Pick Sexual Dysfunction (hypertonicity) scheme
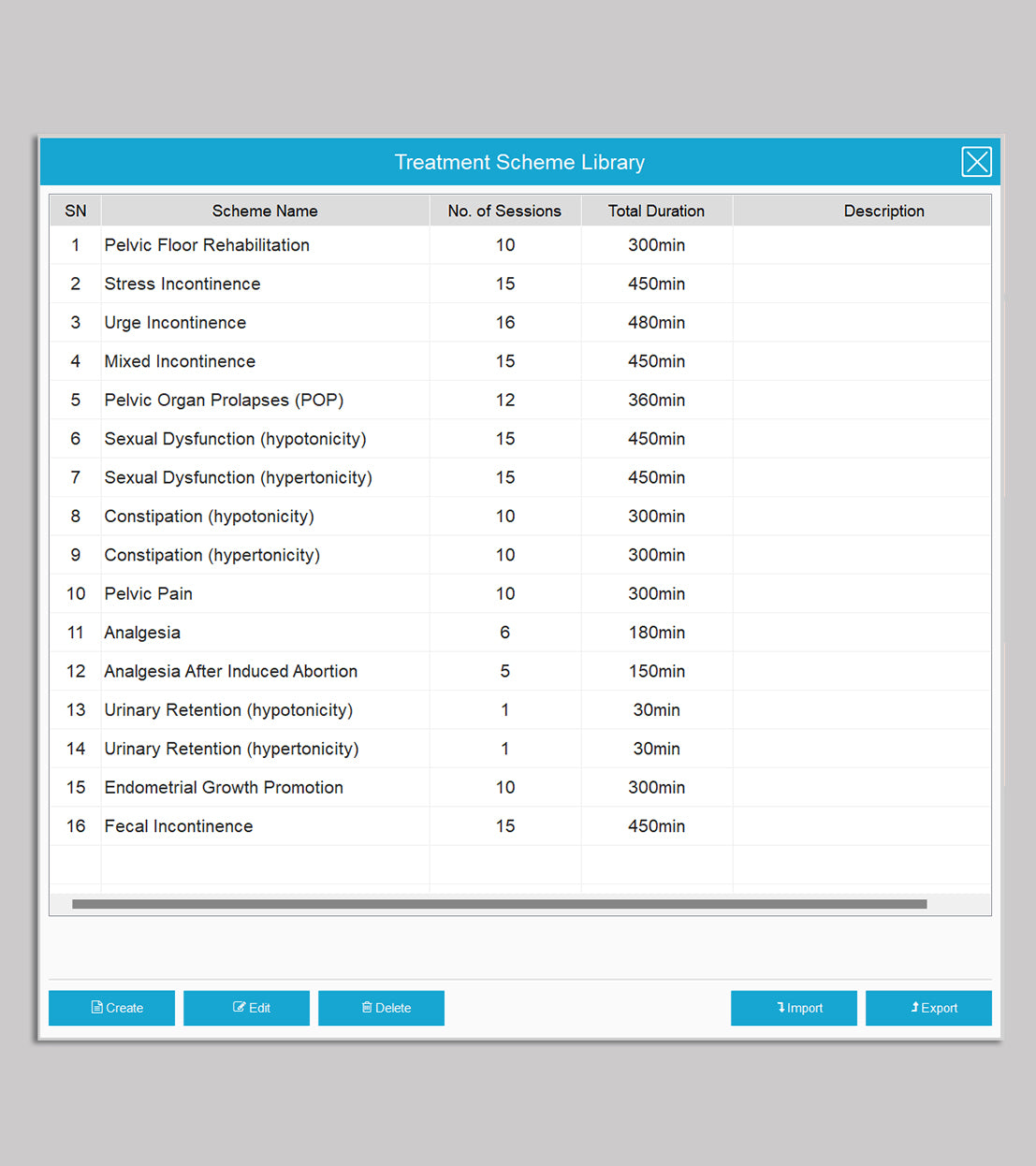This screenshot has height=1166, width=1036. click(238, 477)
